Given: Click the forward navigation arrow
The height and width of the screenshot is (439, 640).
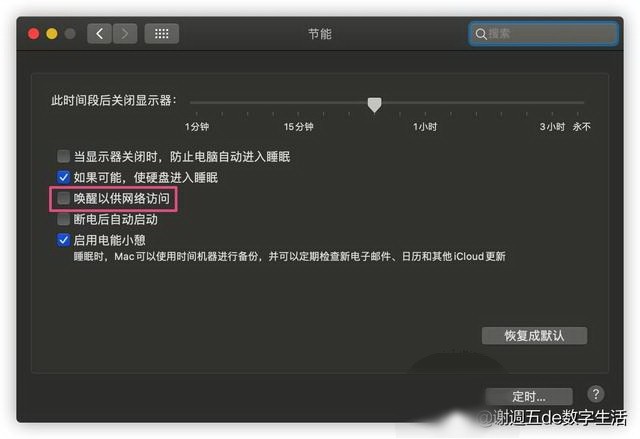Looking at the screenshot, I should pos(125,33).
